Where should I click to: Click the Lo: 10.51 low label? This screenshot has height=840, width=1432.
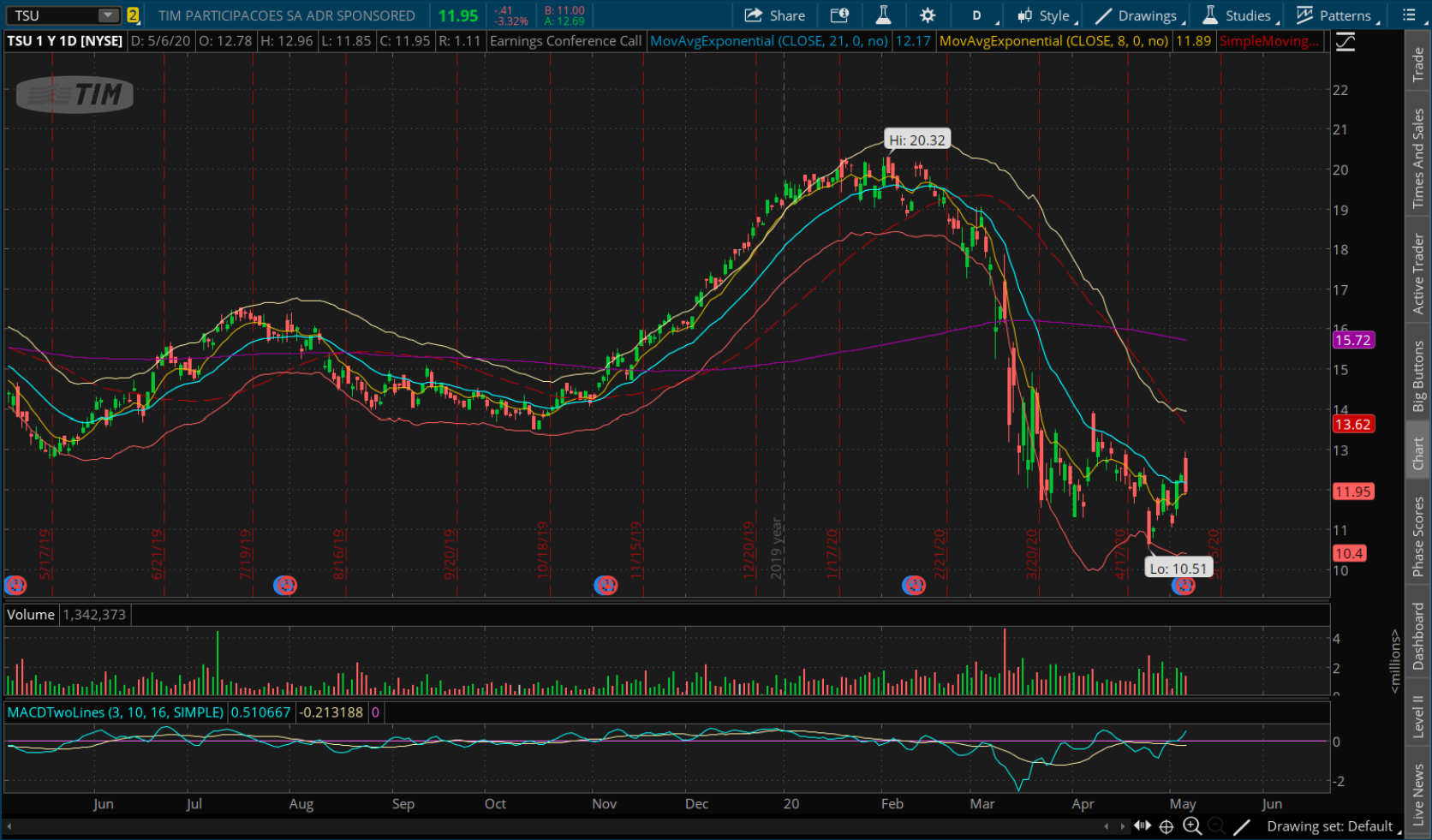[1178, 569]
